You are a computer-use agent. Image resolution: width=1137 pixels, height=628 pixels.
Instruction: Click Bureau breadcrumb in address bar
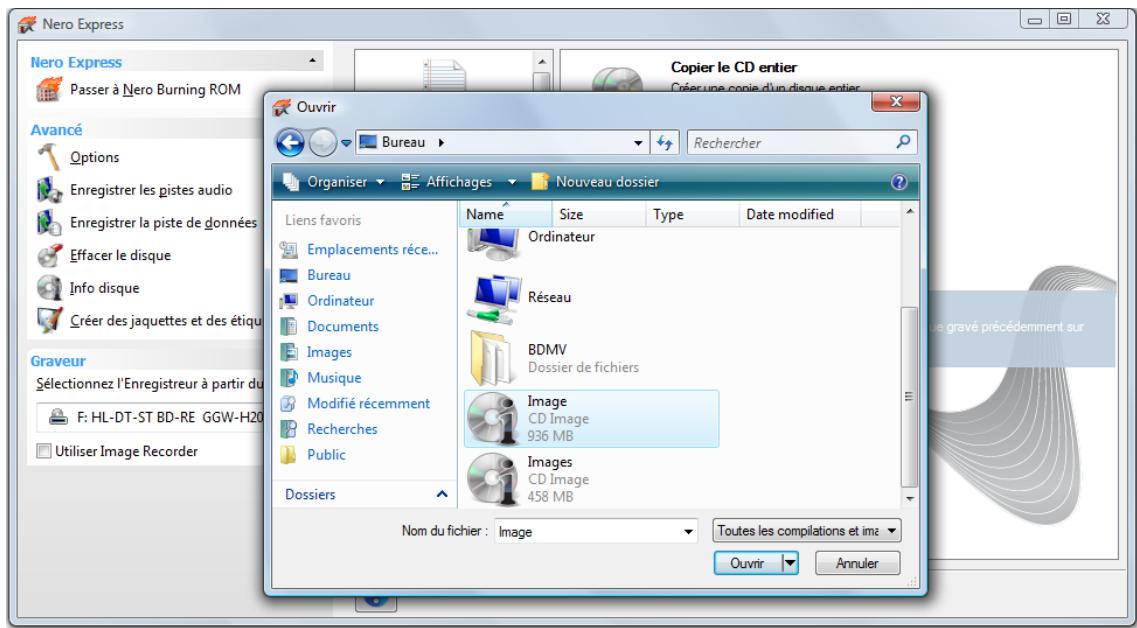click(403, 143)
